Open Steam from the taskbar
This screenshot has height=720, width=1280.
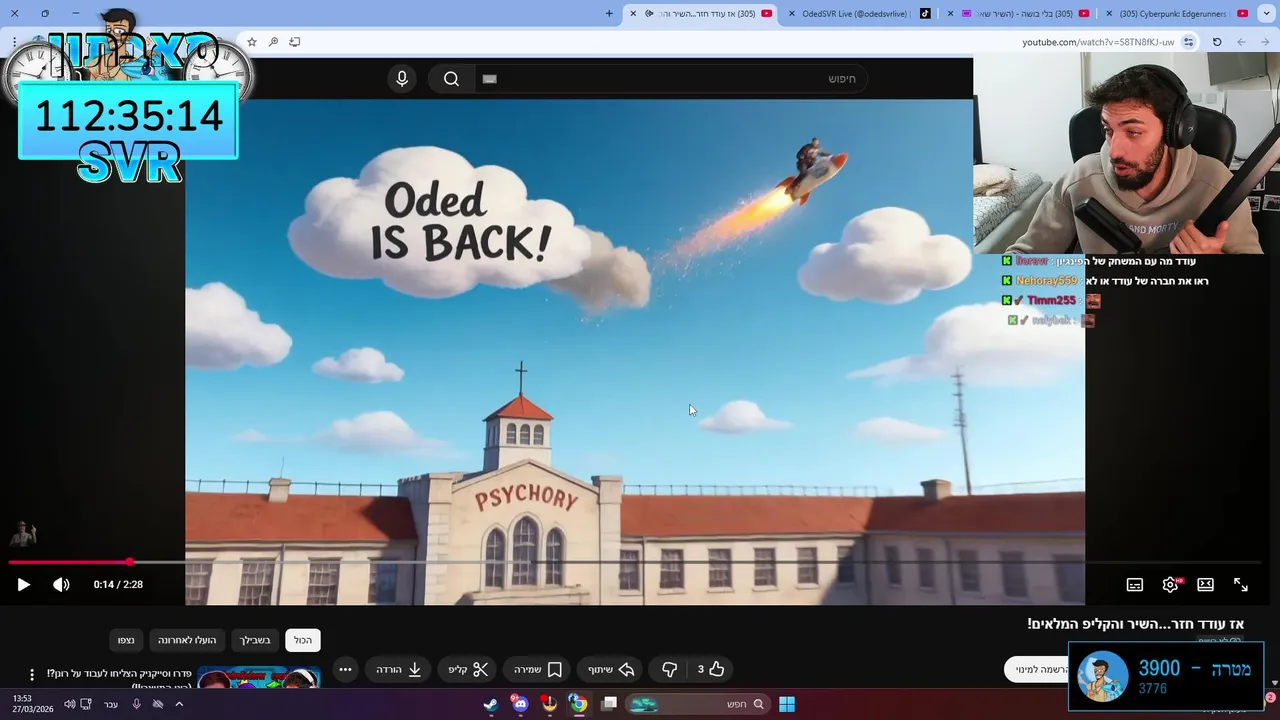pyautogui.click(x=491, y=704)
